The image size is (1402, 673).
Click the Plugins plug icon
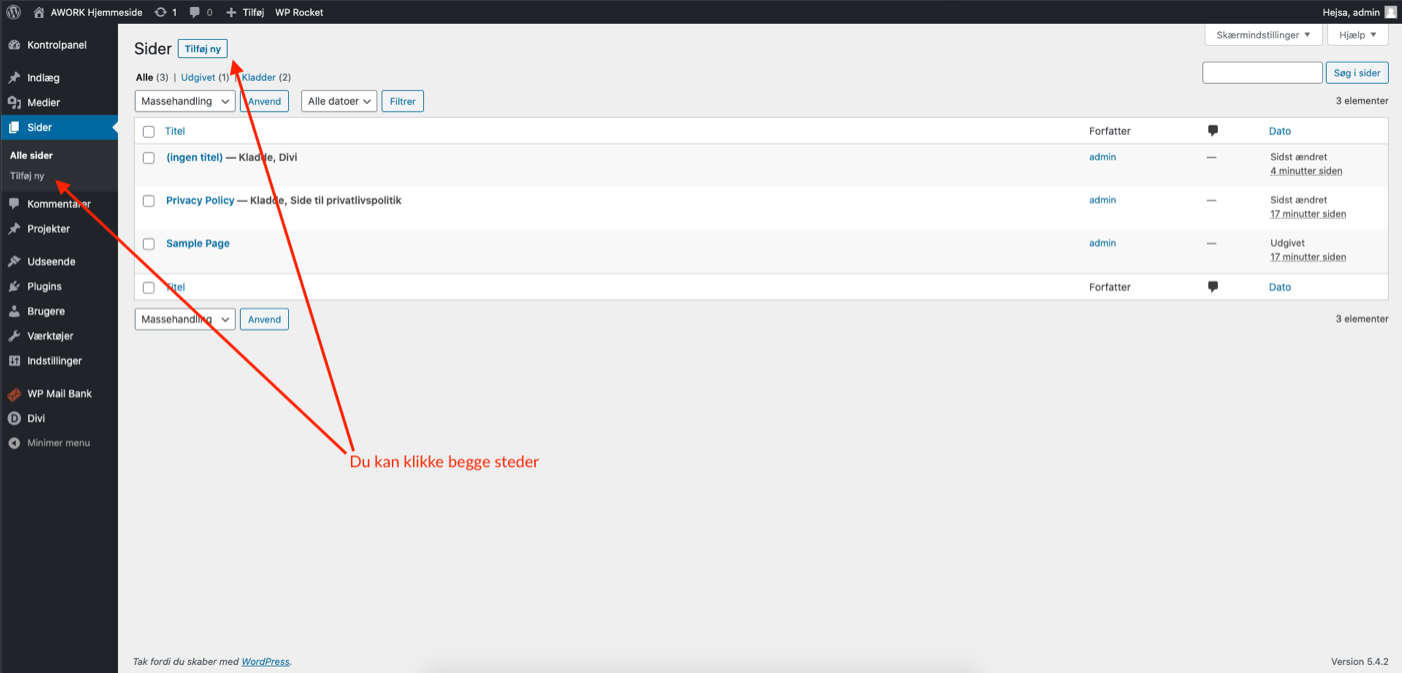[x=15, y=287]
